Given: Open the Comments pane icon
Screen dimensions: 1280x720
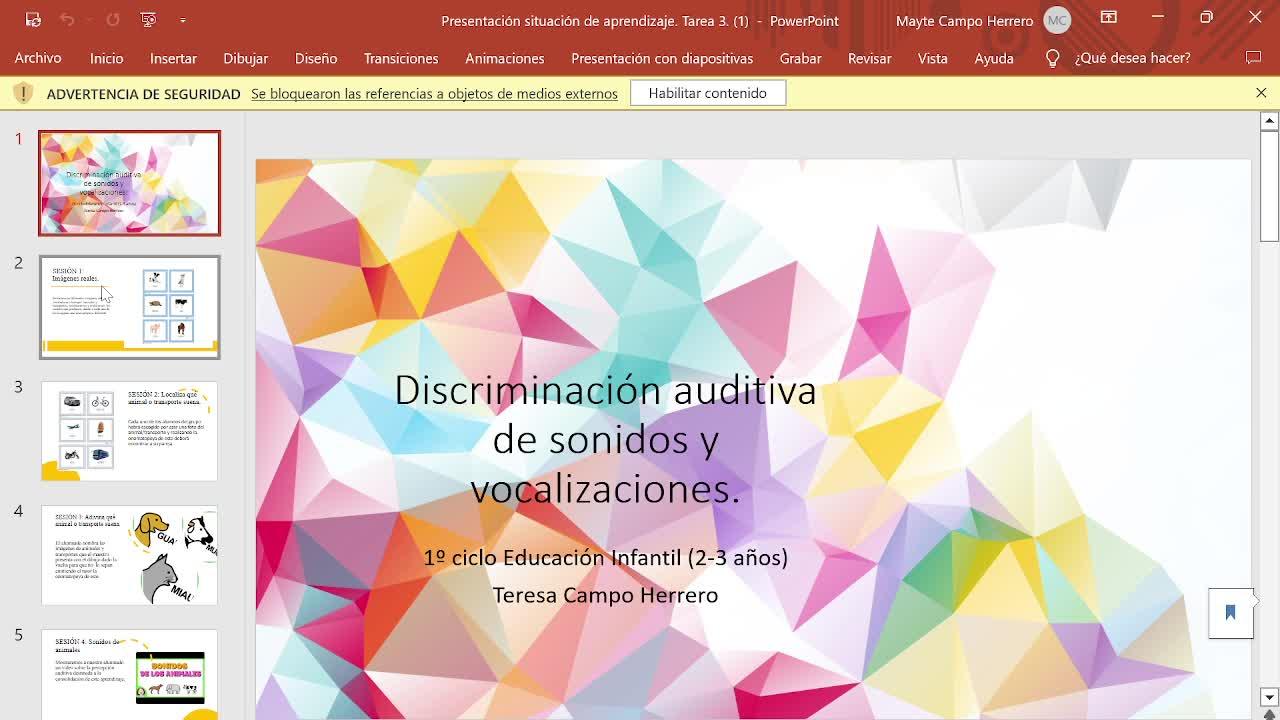Looking at the screenshot, I should (1253, 58).
